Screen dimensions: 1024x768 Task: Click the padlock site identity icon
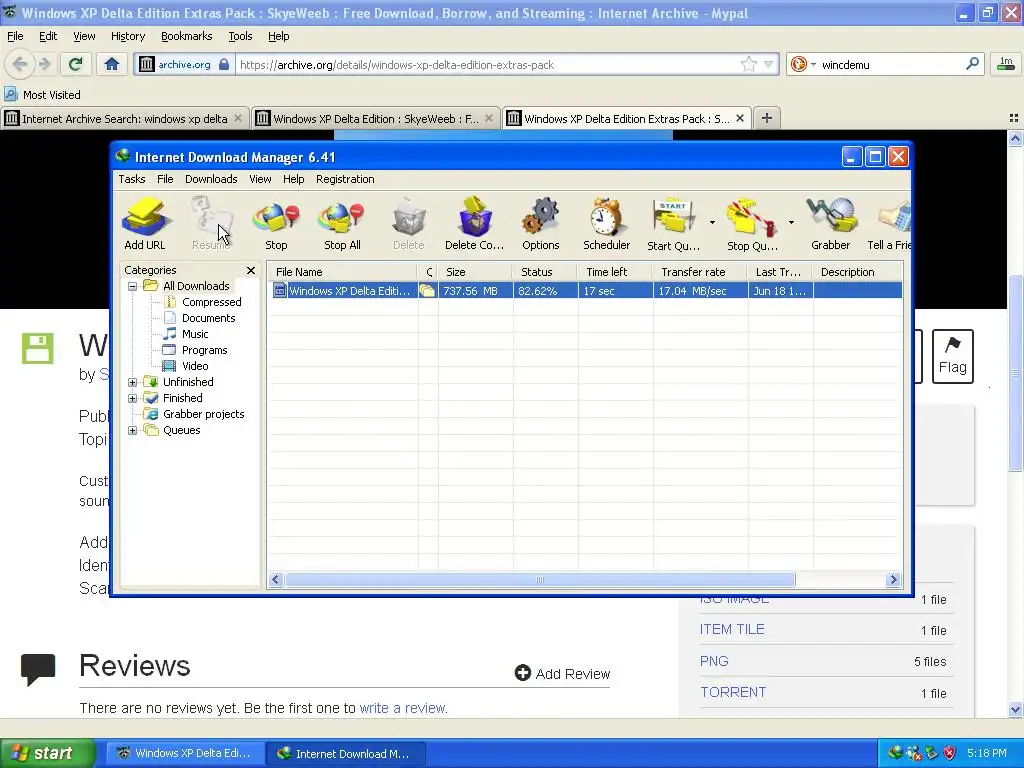224,64
